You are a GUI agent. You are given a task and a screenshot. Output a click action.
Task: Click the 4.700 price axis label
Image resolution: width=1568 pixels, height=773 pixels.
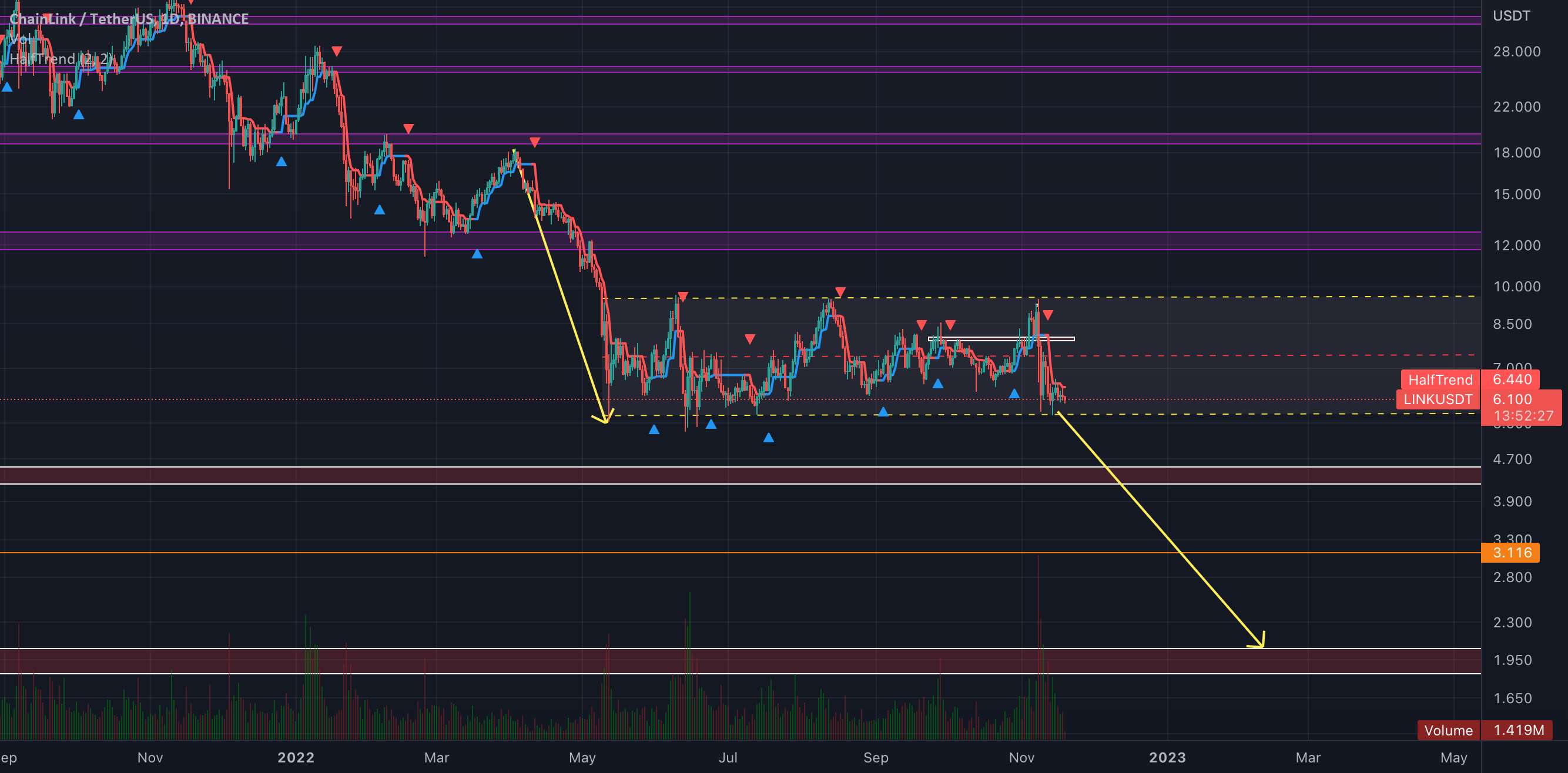tap(1512, 459)
